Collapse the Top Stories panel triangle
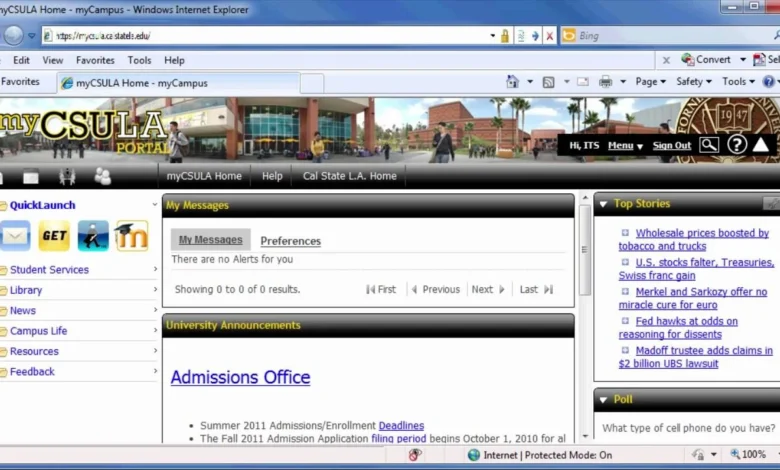 point(603,204)
